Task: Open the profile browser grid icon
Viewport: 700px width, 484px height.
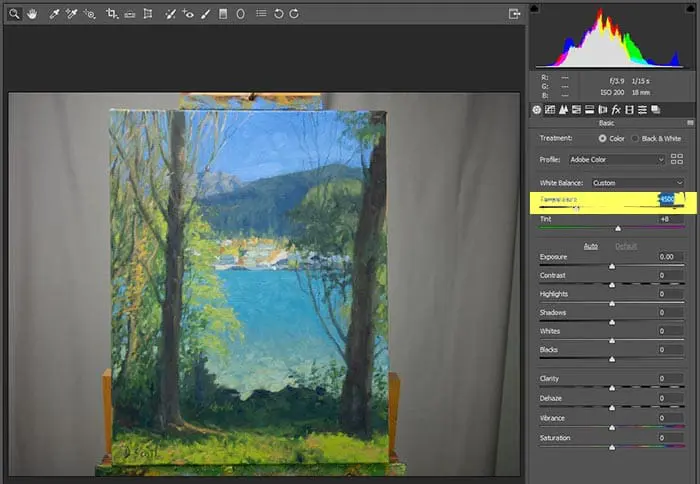Action: (x=677, y=159)
